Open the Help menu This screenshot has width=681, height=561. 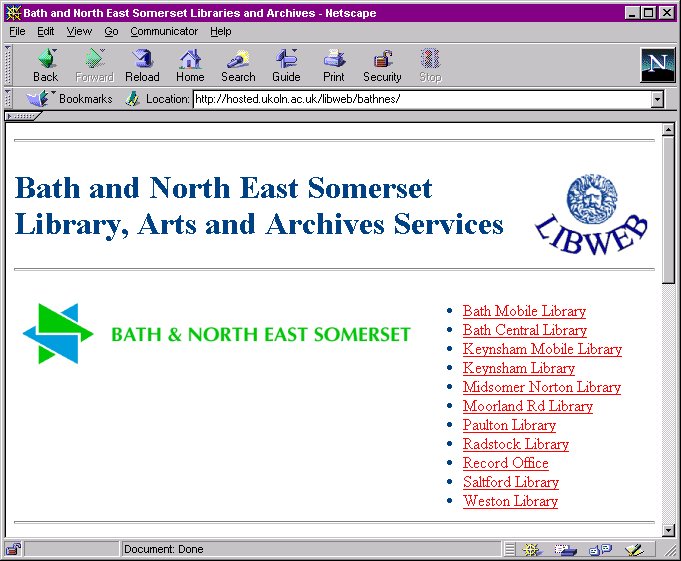tap(221, 31)
